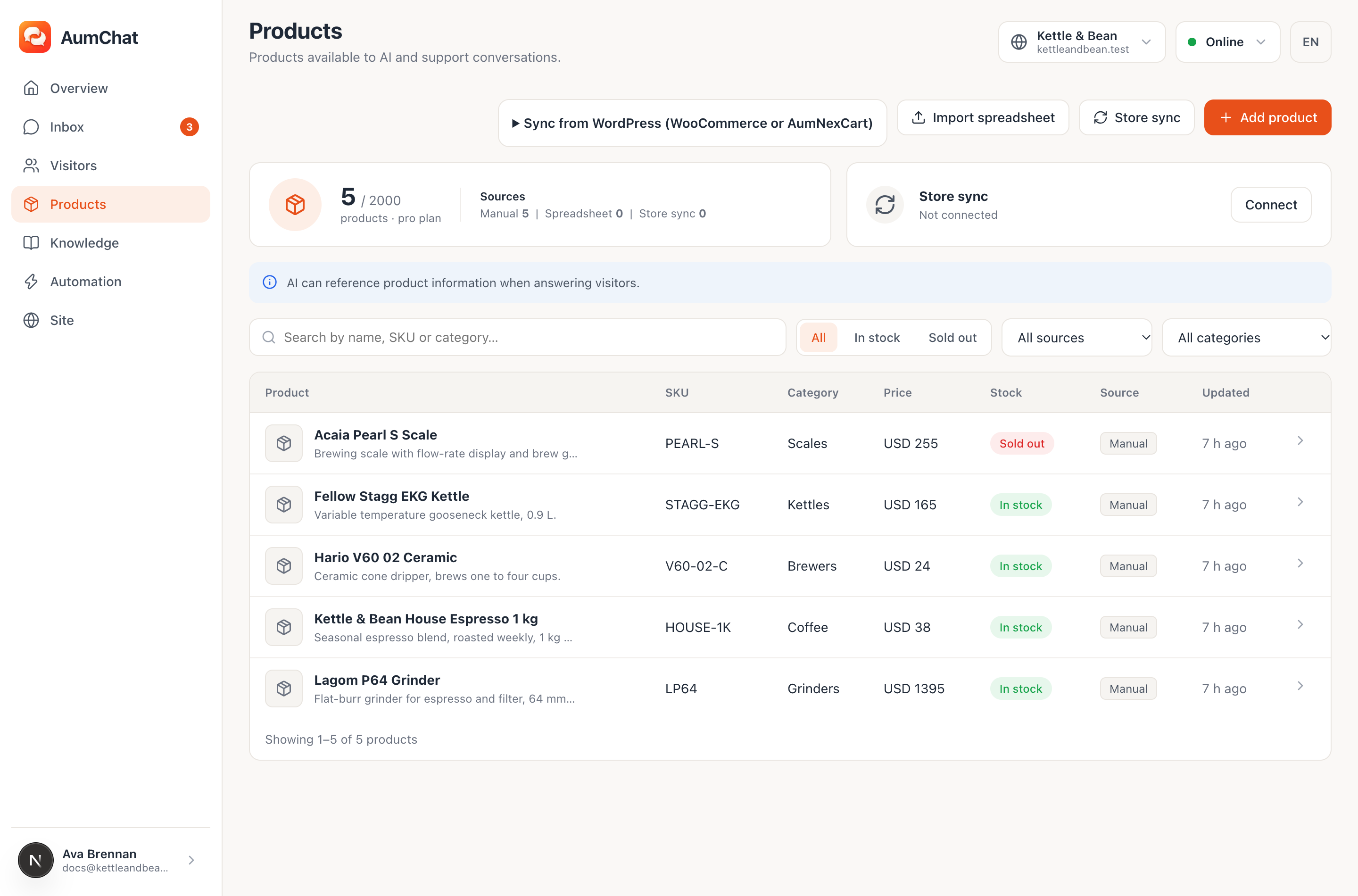Select the All stock filter
Screen dimensions: 1358x896
[818, 337]
